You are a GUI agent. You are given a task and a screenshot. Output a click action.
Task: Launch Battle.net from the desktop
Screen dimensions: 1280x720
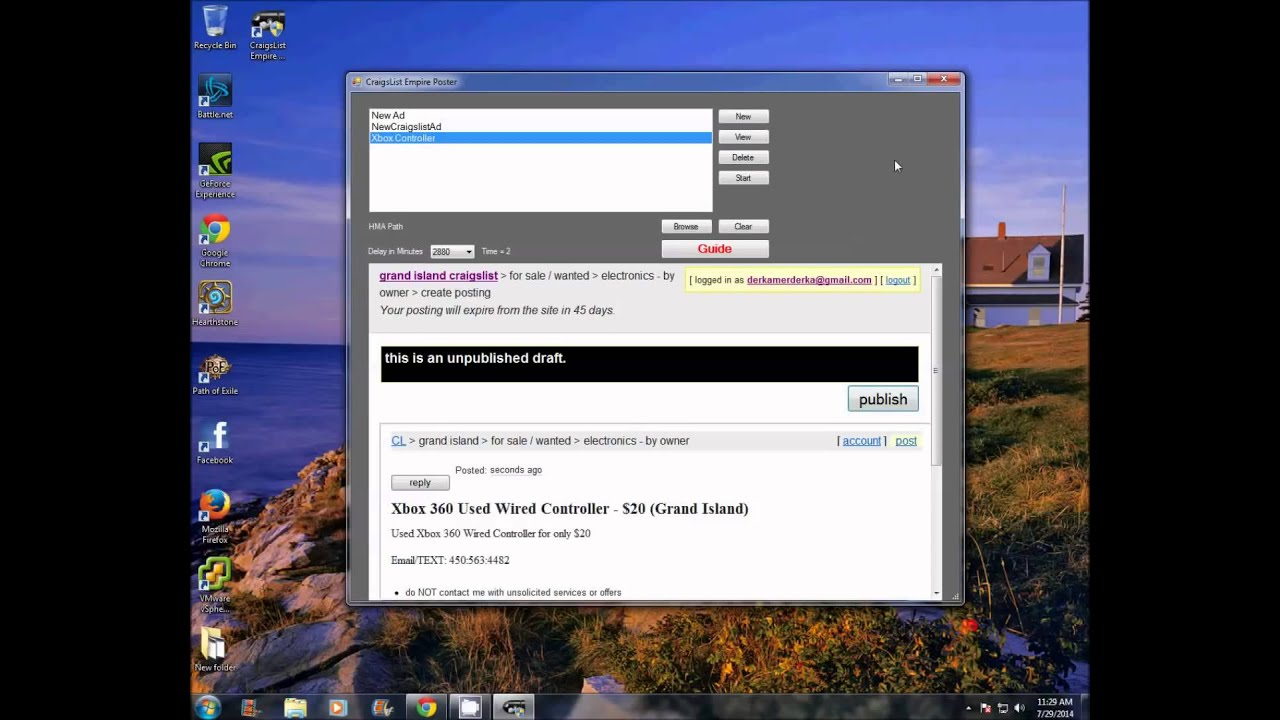(x=214, y=97)
